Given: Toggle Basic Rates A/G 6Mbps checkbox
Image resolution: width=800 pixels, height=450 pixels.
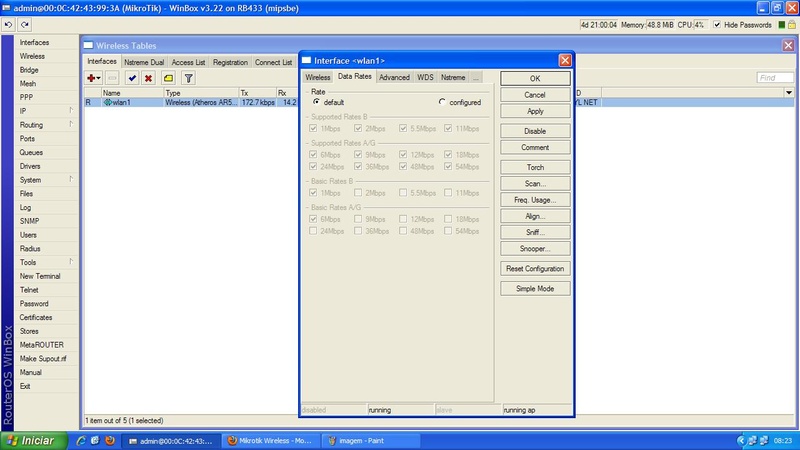Looking at the screenshot, I should pos(313,219).
